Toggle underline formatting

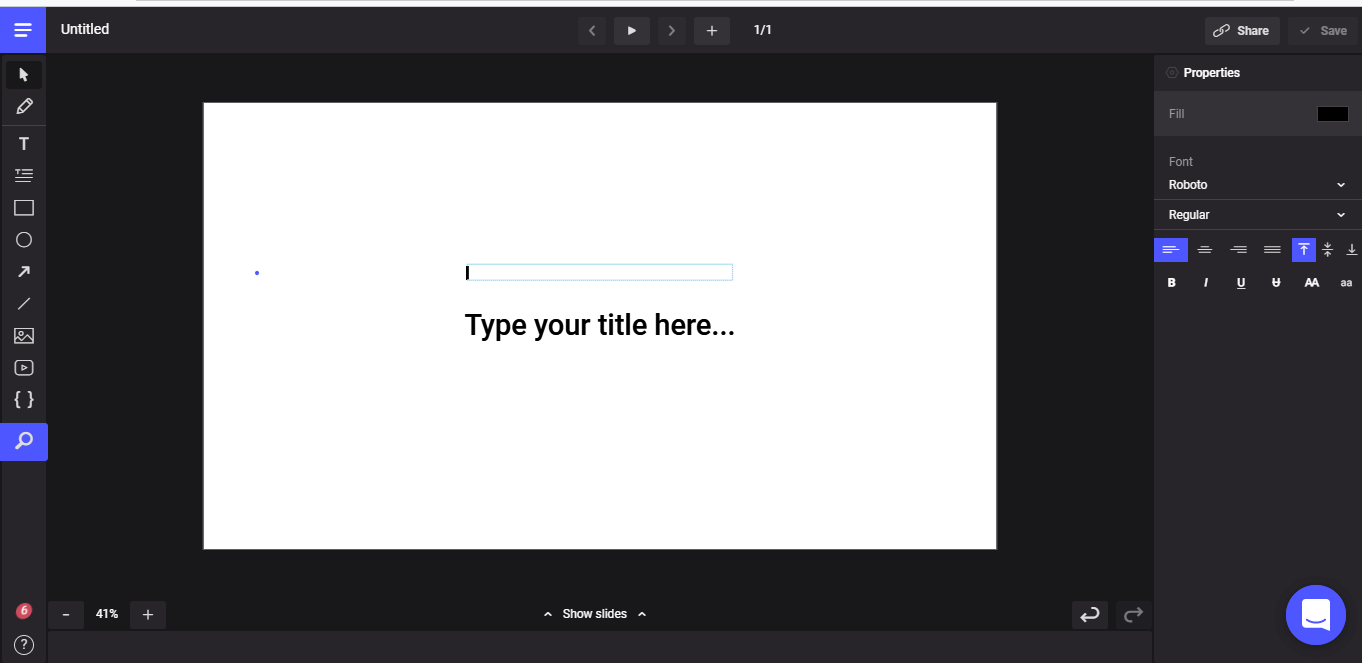(1241, 283)
